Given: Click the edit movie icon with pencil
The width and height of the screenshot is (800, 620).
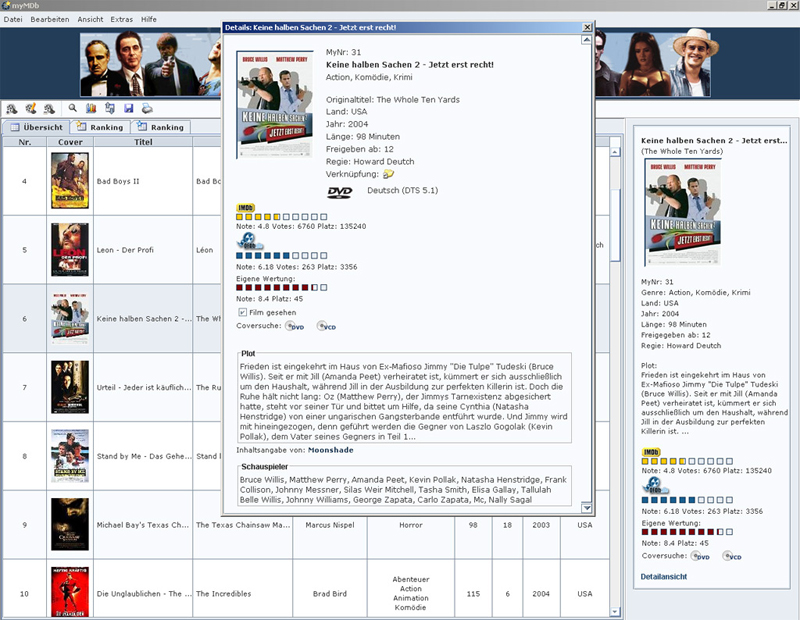Looking at the screenshot, I should 31,109.
